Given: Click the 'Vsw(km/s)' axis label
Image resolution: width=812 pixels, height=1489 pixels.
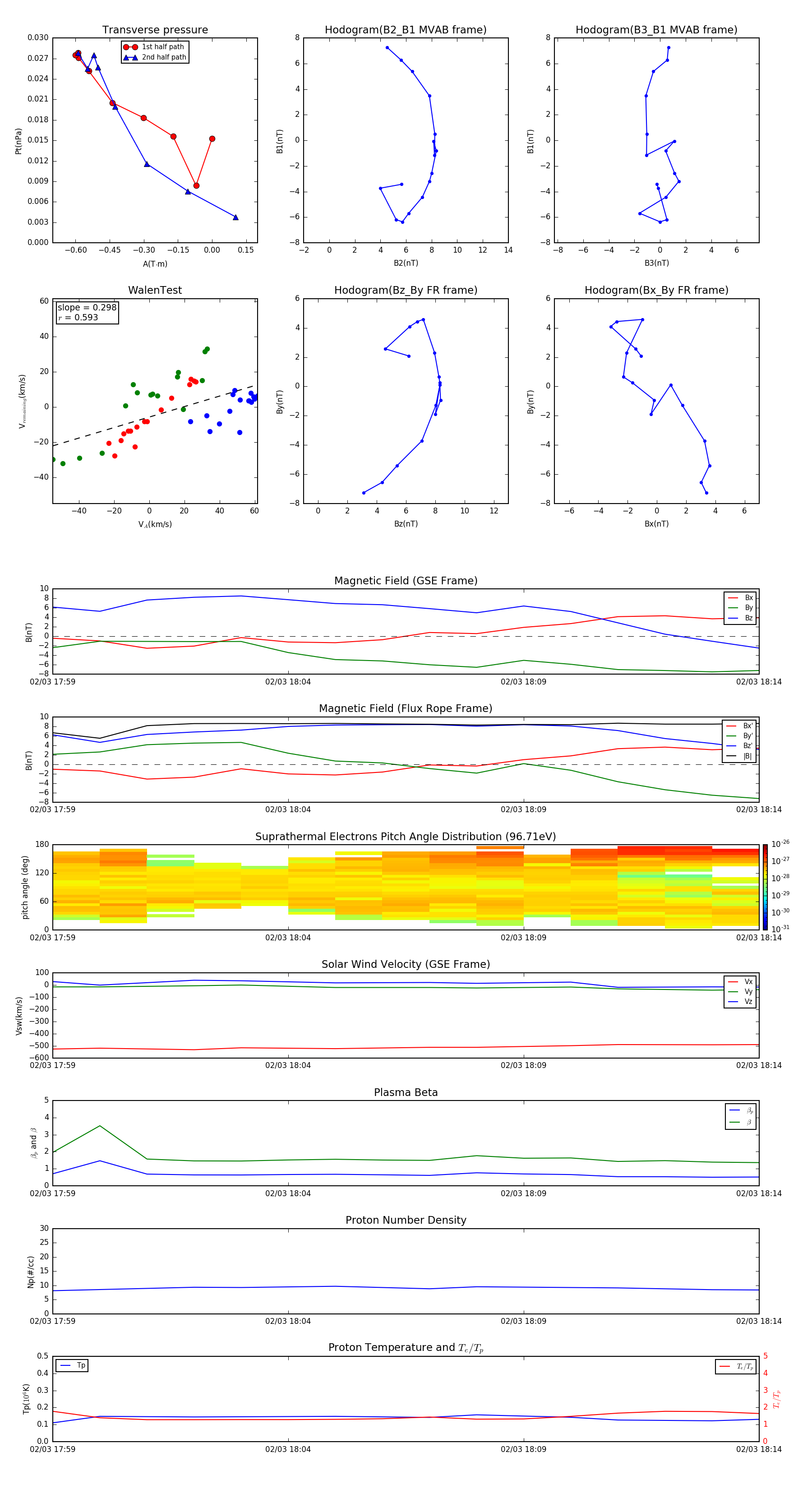Looking at the screenshot, I should tap(18, 1016).
